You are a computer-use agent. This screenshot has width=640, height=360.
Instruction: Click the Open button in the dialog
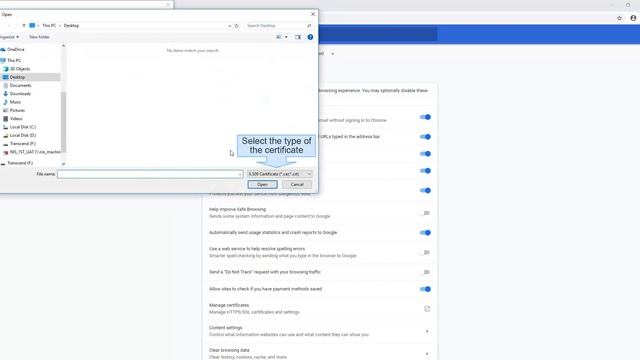point(262,184)
